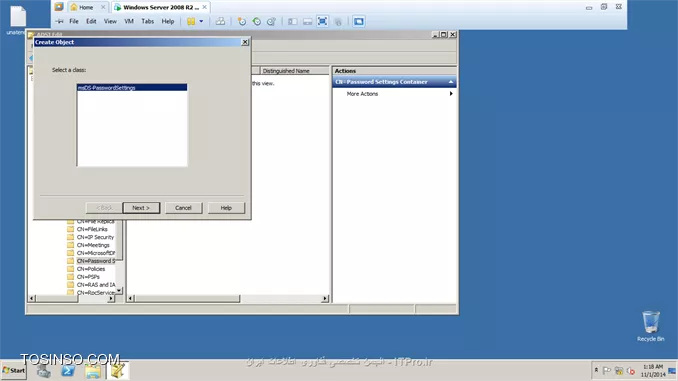Screen dimensions: 678x381
Task: Take a snapshot using the snapshot icon
Action: coord(242,21)
